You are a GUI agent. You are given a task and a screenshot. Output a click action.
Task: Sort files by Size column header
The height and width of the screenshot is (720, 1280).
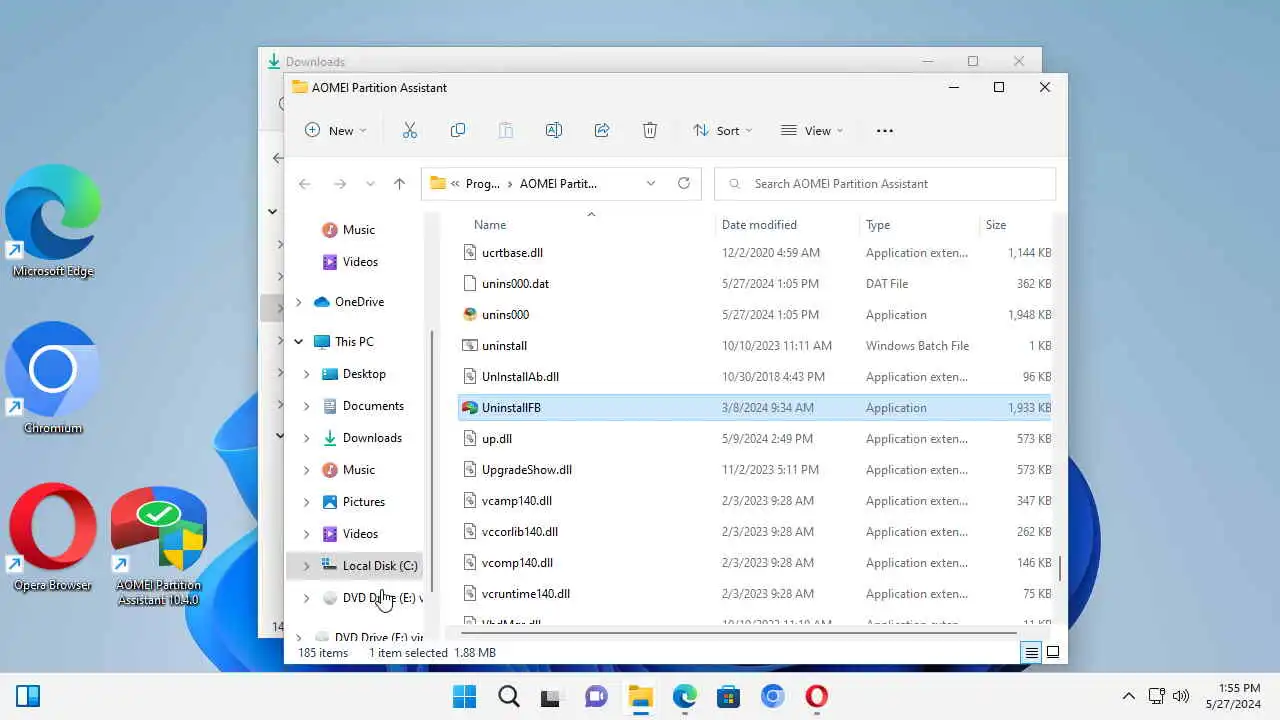[x=1016, y=225]
